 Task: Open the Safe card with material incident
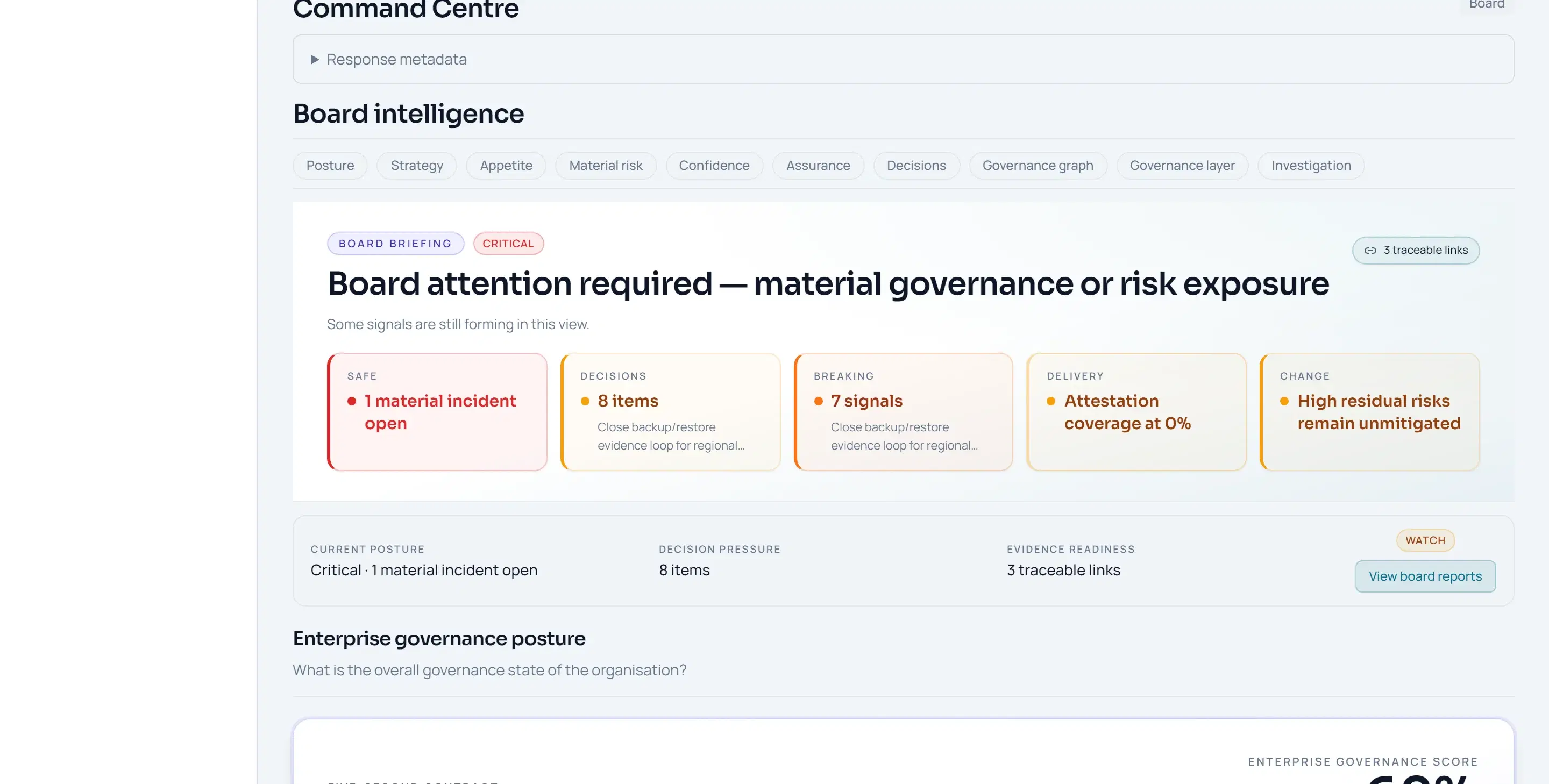(x=437, y=412)
